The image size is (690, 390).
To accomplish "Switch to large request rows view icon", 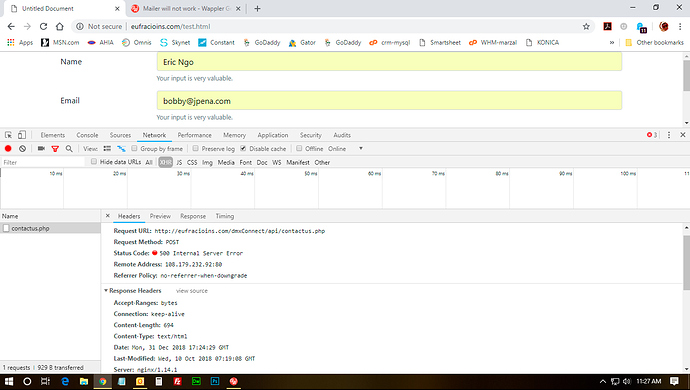I will coord(107,149).
